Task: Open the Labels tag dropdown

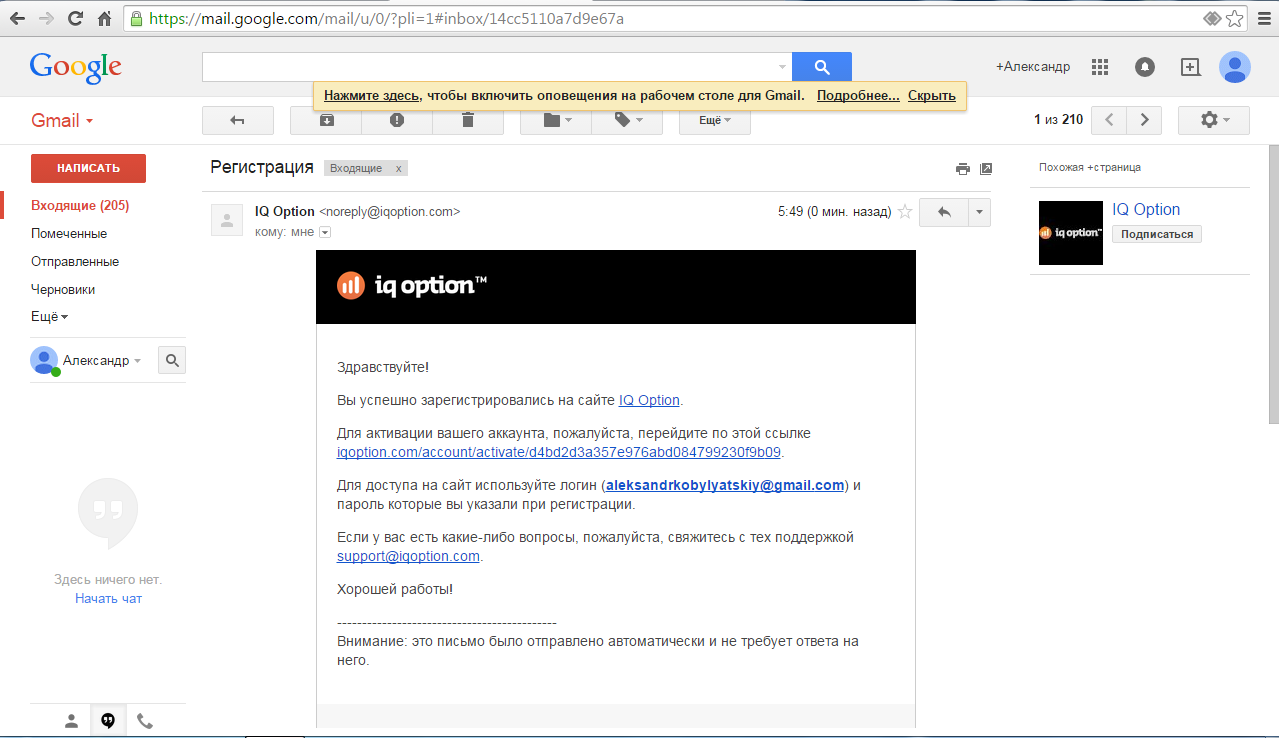Action: (627, 120)
